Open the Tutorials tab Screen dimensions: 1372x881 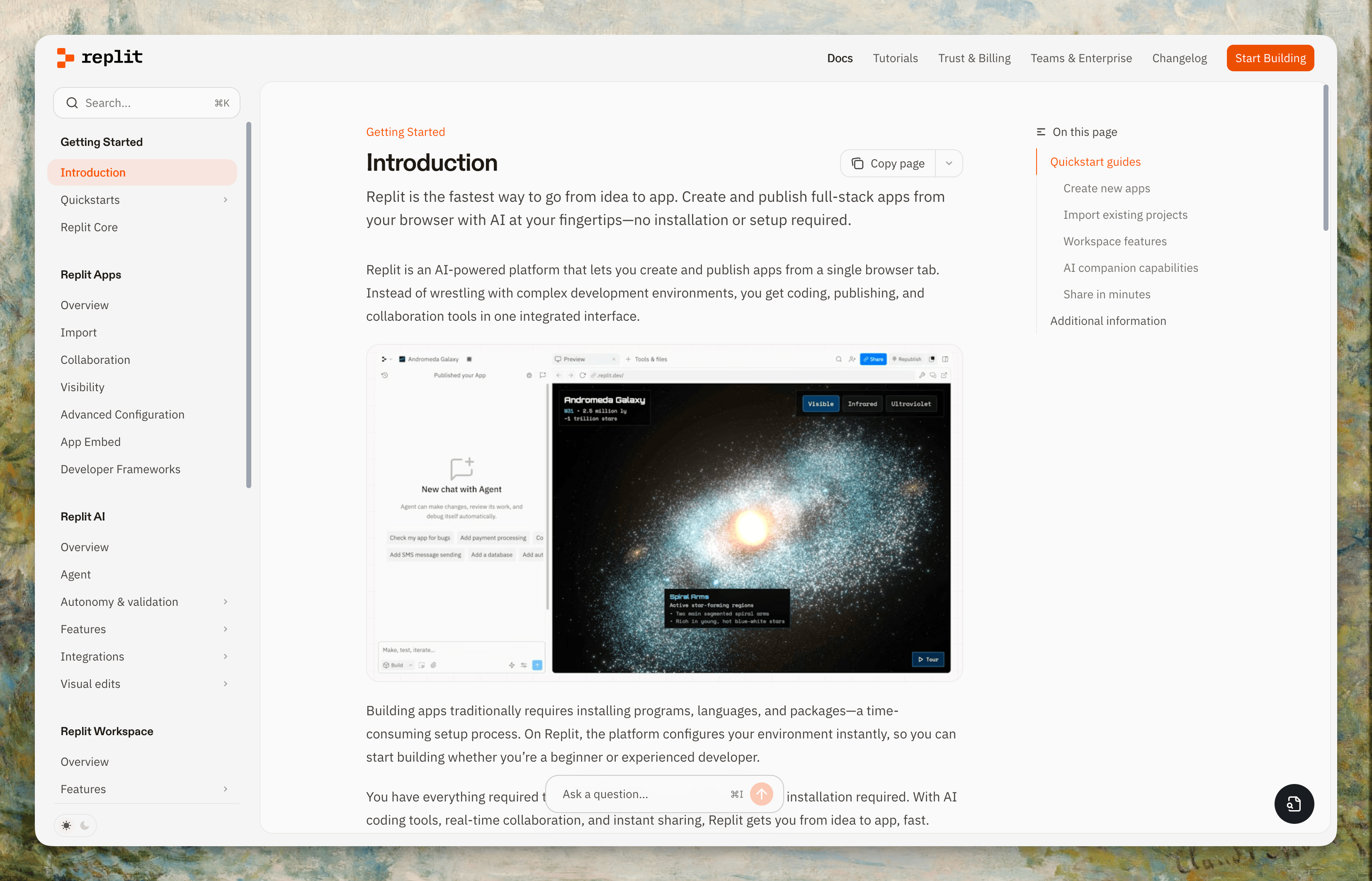click(895, 58)
